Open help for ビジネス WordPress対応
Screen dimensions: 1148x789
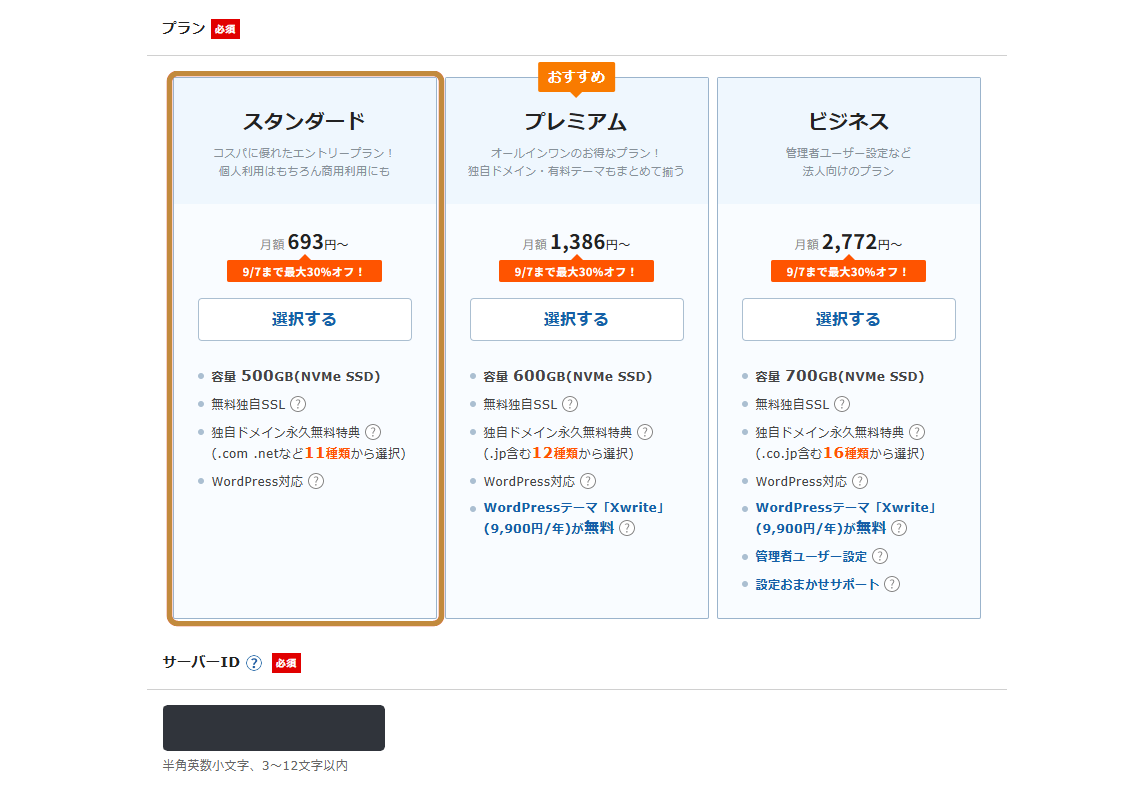(x=860, y=481)
